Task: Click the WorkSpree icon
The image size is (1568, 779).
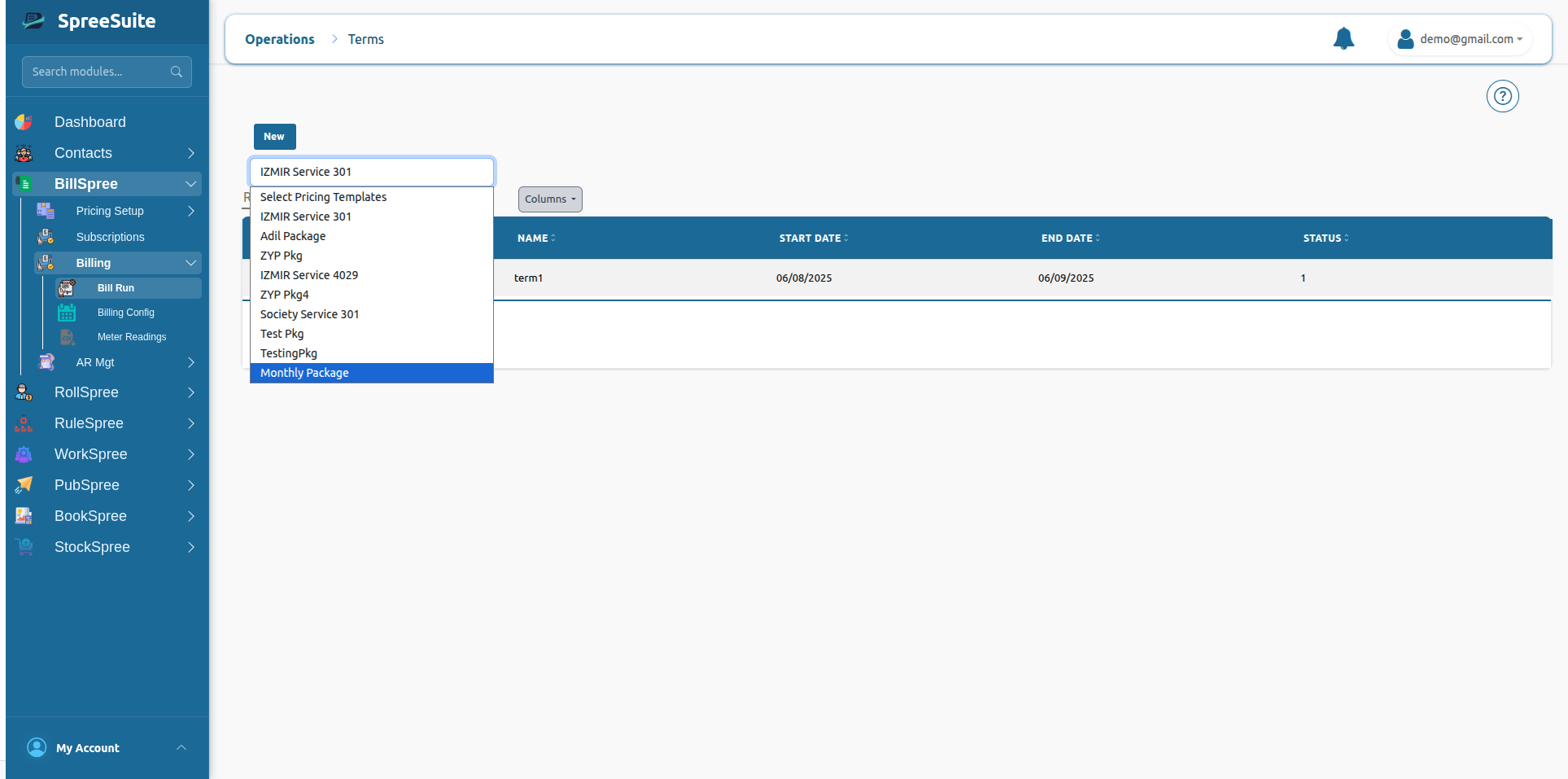Action: tap(24, 454)
